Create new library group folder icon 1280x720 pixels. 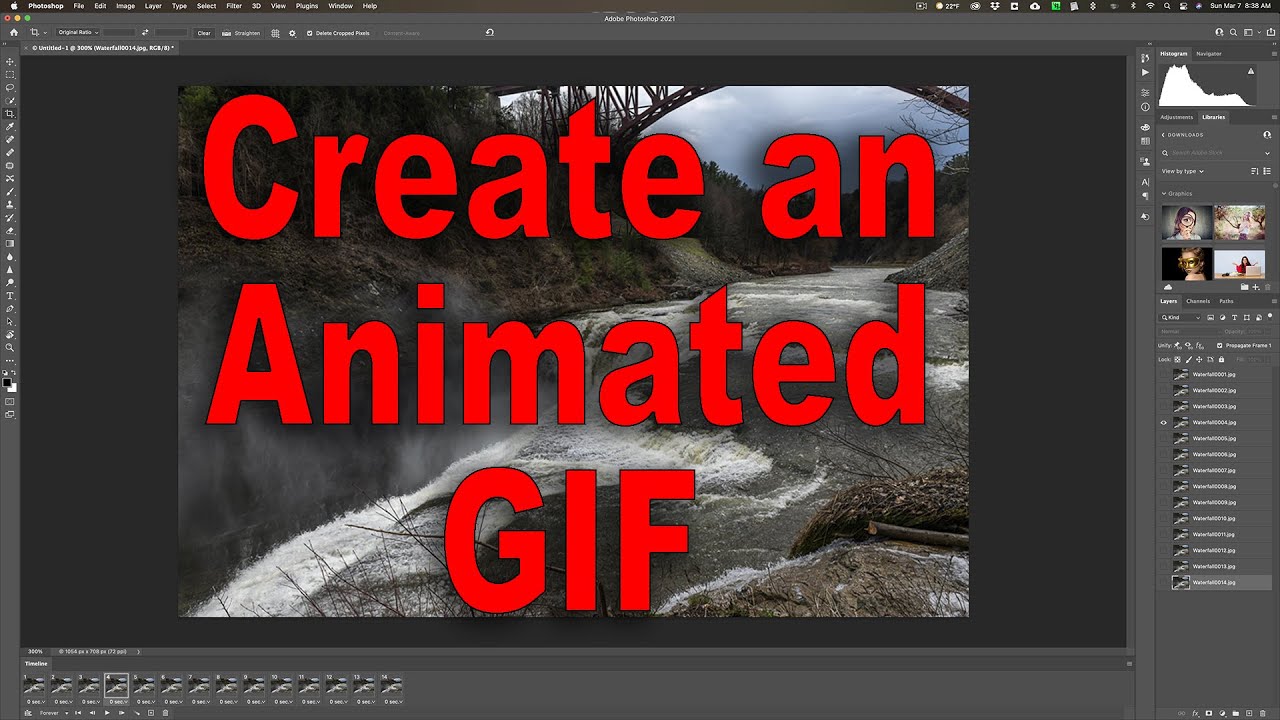coord(1244,287)
